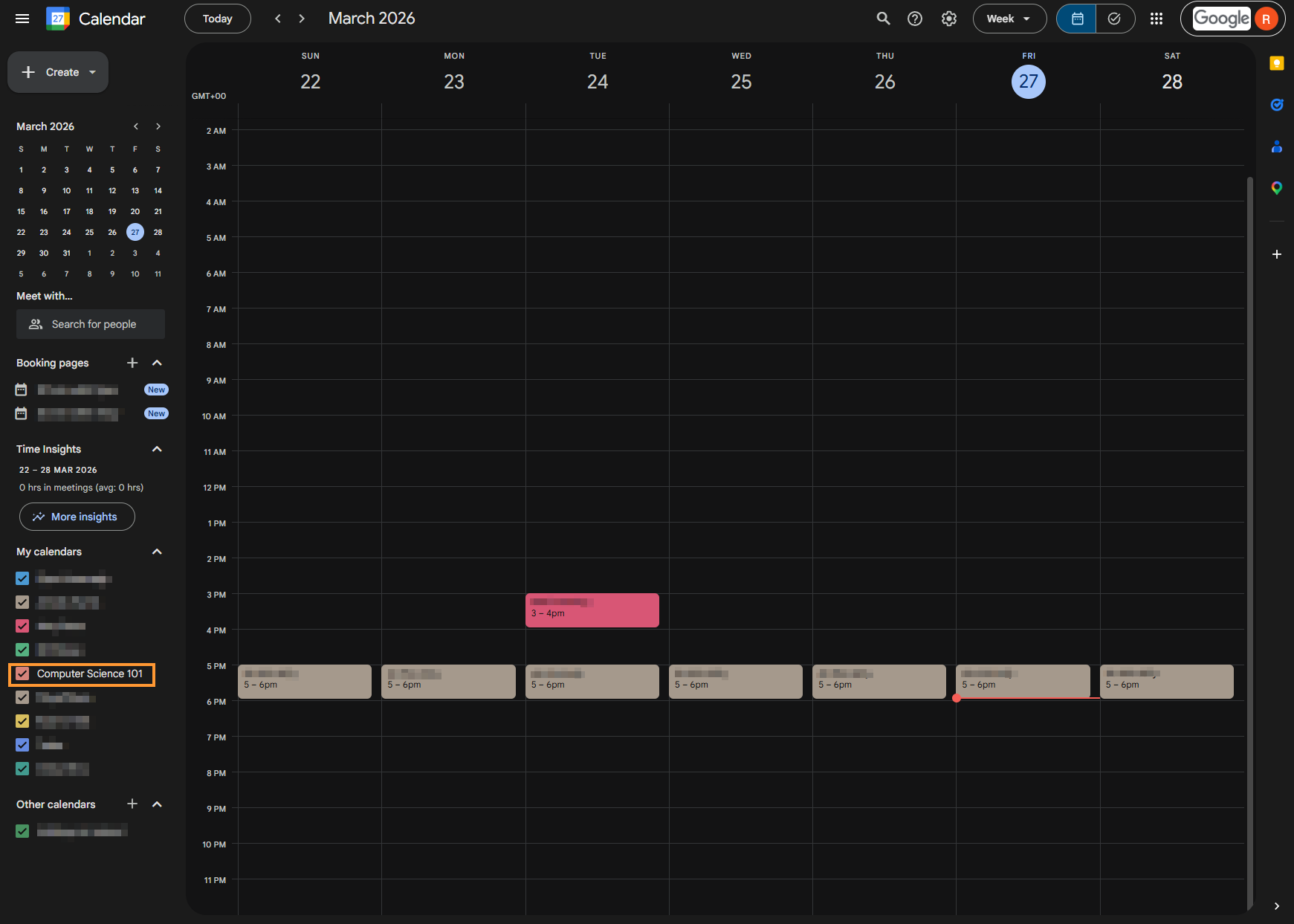Open the Google apps grid
The image size is (1294, 924).
click(x=1156, y=19)
